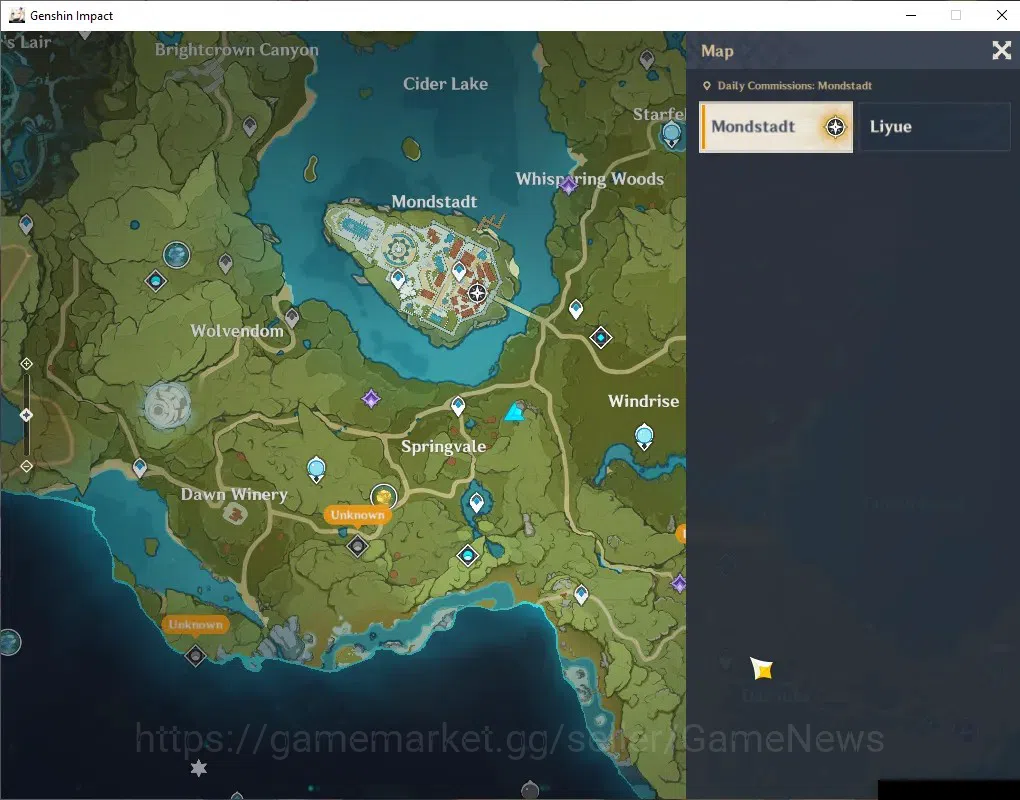This screenshot has width=1020, height=800.
Task: Open the domain diamond north of Wolvendom label
Action: click(x=155, y=281)
